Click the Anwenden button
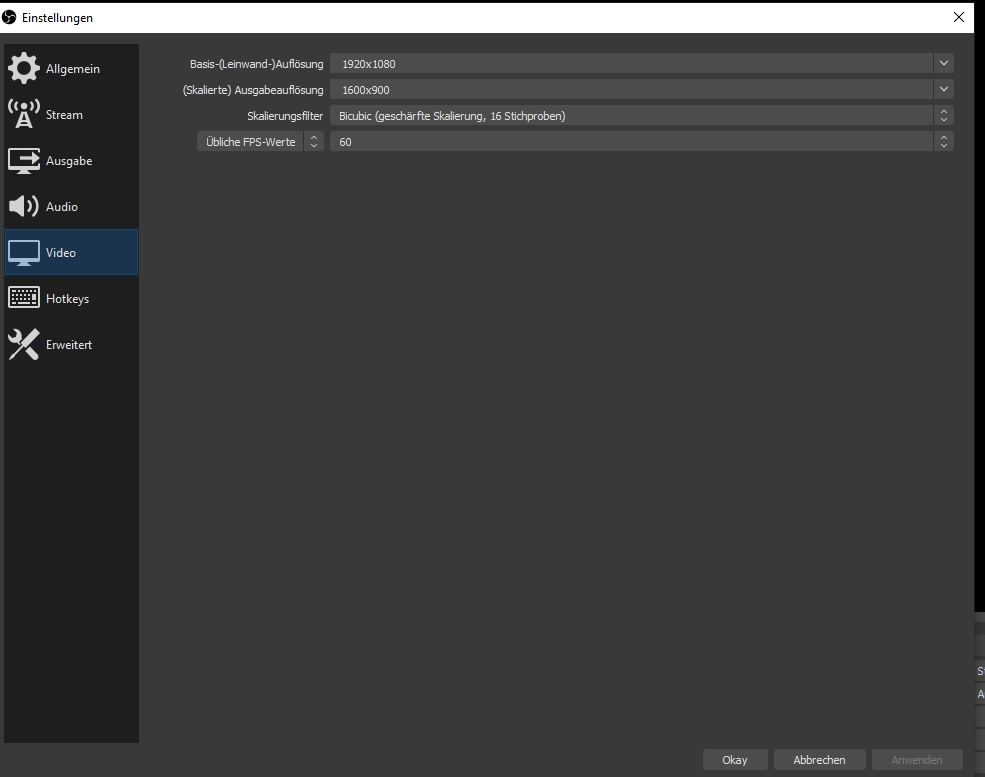This screenshot has height=777, width=985. pos(916,760)
